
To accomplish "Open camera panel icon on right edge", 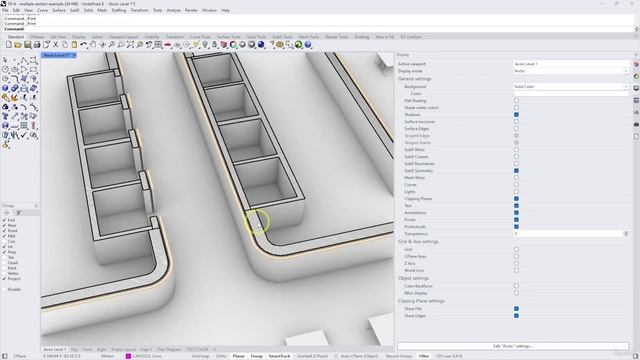I will click(636, 124).
